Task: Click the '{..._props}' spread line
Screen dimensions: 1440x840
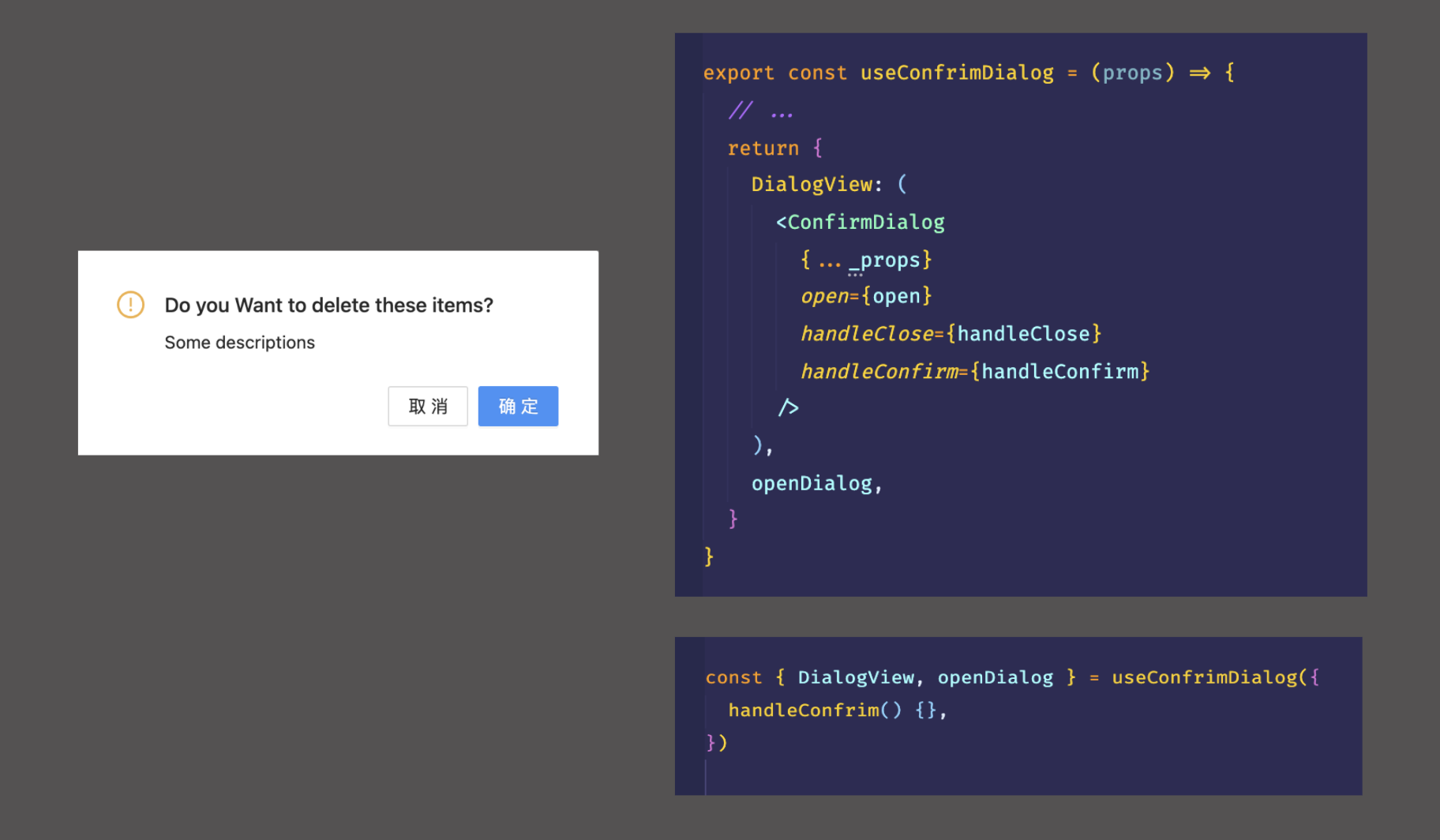Action: pos(866,260)
